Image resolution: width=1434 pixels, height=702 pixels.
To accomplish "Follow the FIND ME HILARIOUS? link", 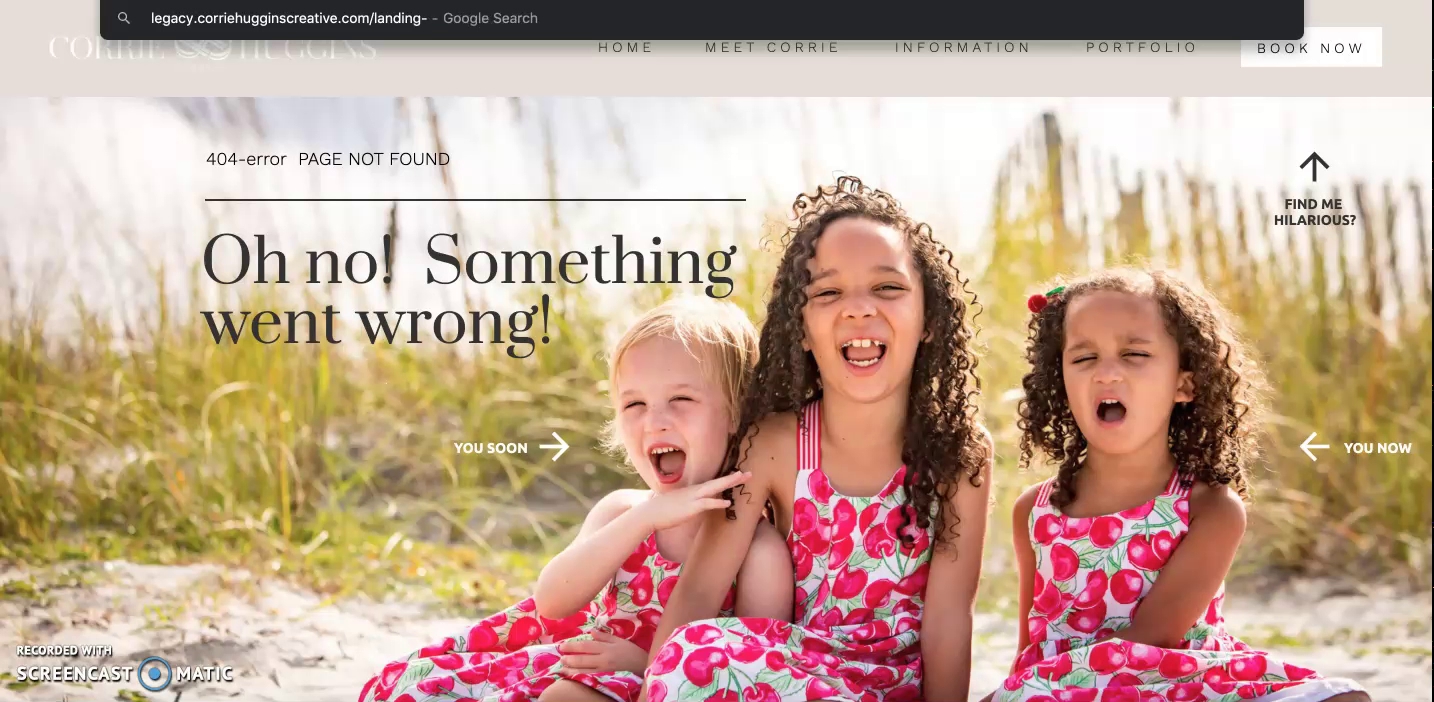I will pyautogui.click(x=1315, y=212).
